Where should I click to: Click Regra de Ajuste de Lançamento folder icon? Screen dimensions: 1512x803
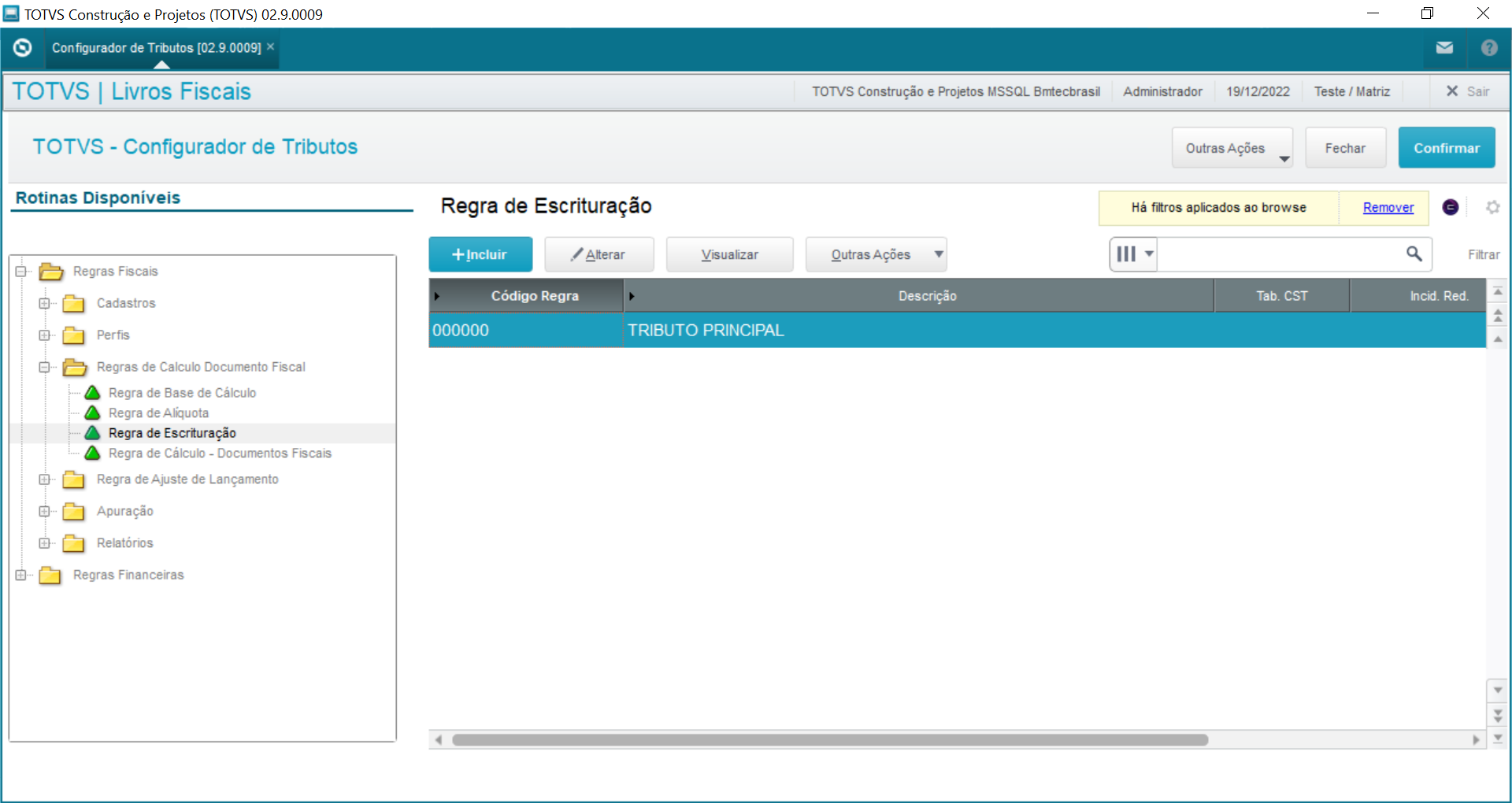tap(73, 479)
